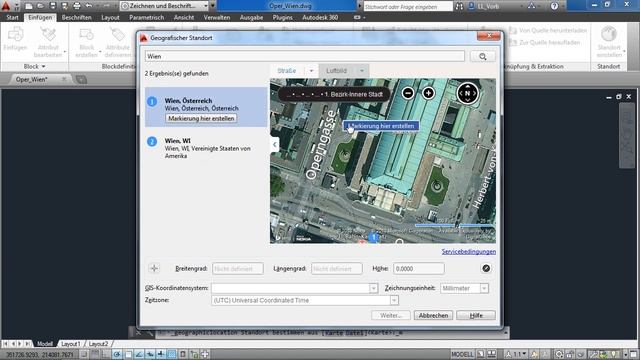Click Markierung hier erstellen context item on map
The width and height of the screenshot is (640, 360).
381,126
